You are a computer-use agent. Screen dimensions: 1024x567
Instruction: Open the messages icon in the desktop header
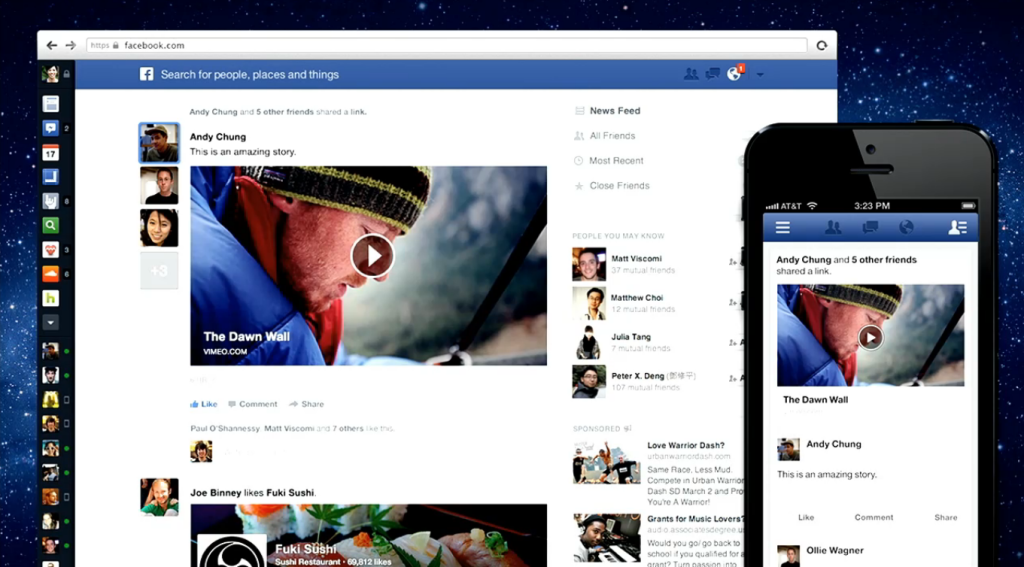[713, 73]
